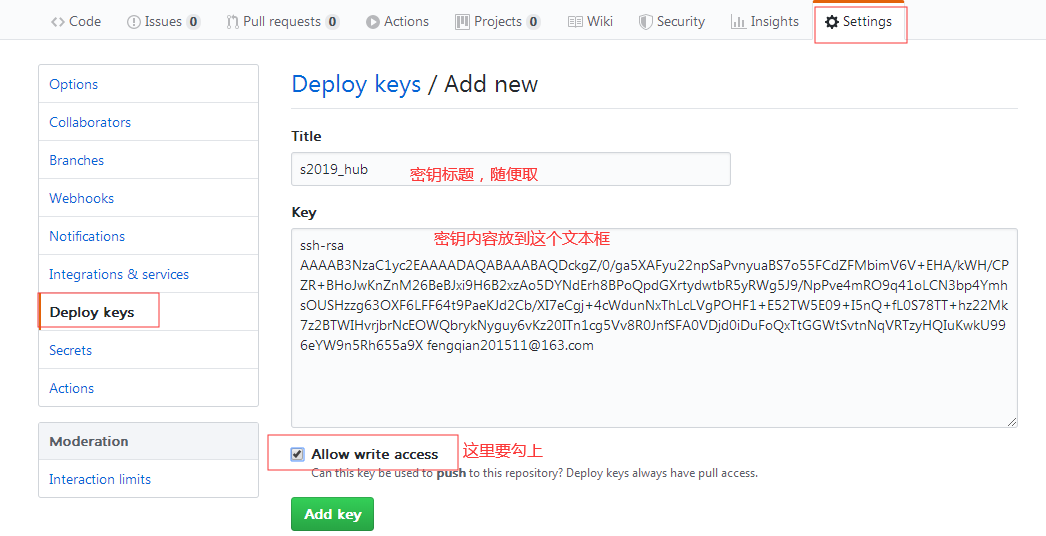Click the Settings tab gear icon
1046x536 pixels.
pyautogui.click(x=832, y=22)
